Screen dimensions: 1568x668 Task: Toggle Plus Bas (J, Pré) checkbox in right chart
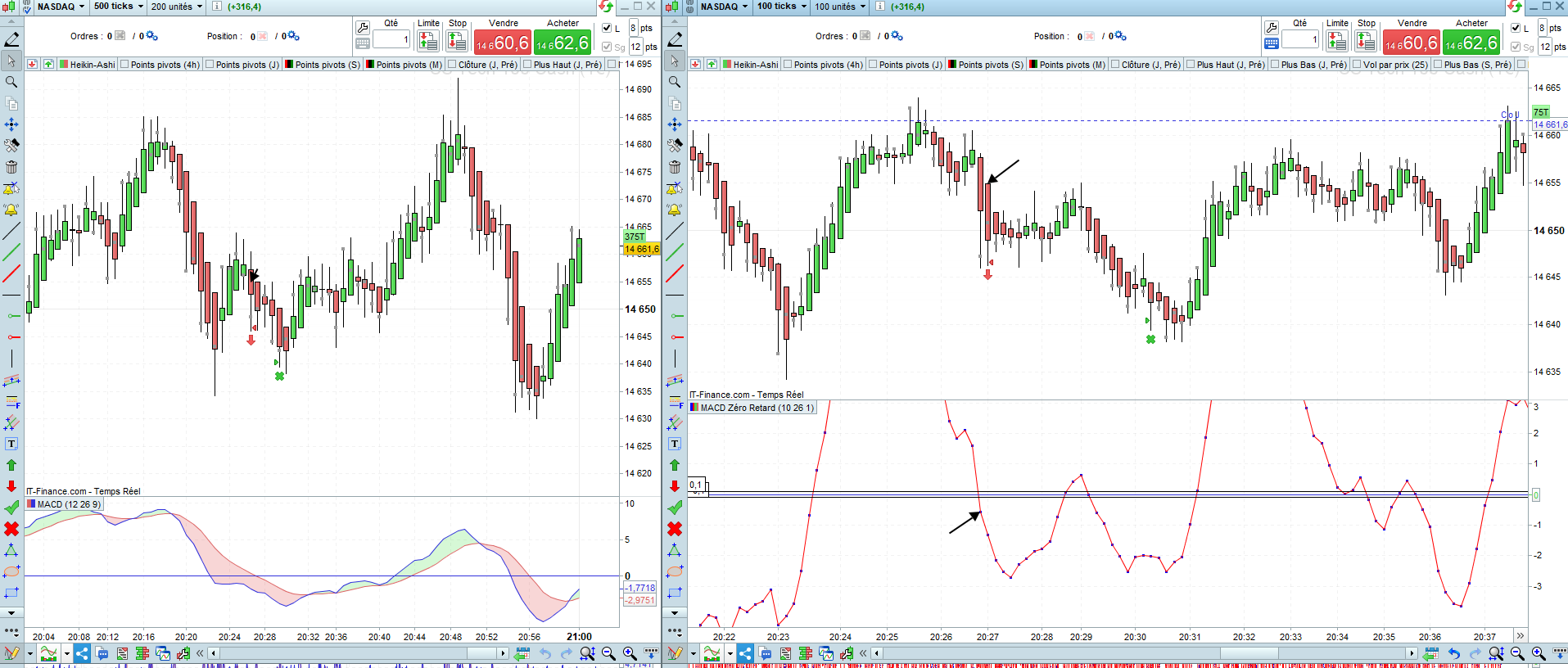tap(1275, 65)
